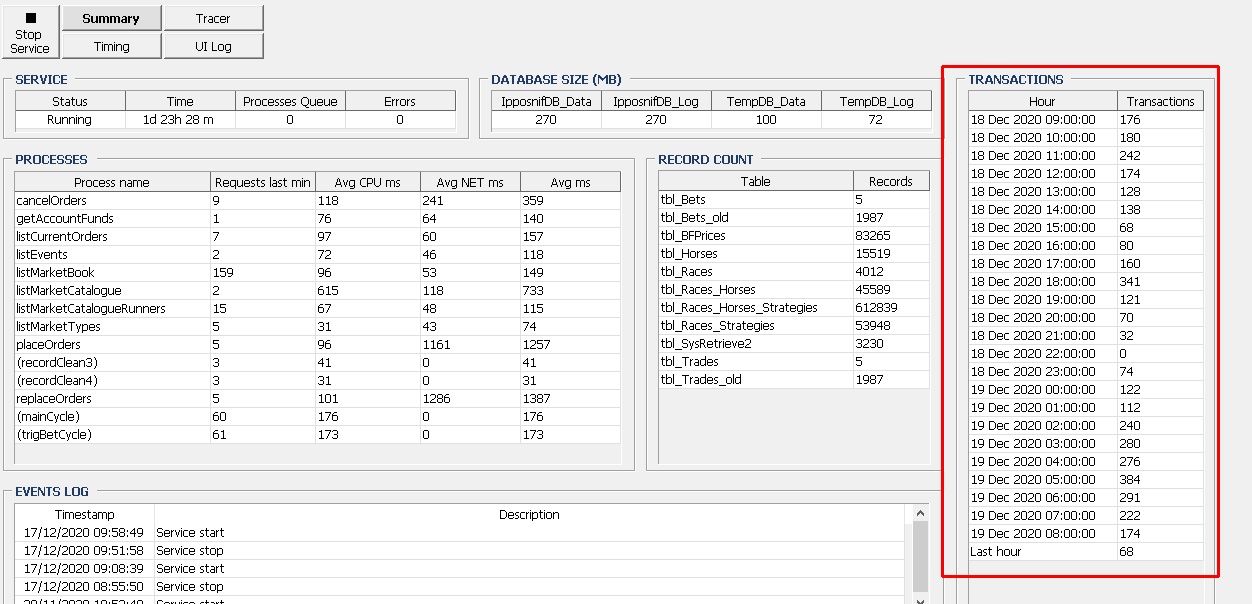Select the tbl_Bets_old table row
The width and height of the screenshot is (1252, 604).
[x=794, y=218]
